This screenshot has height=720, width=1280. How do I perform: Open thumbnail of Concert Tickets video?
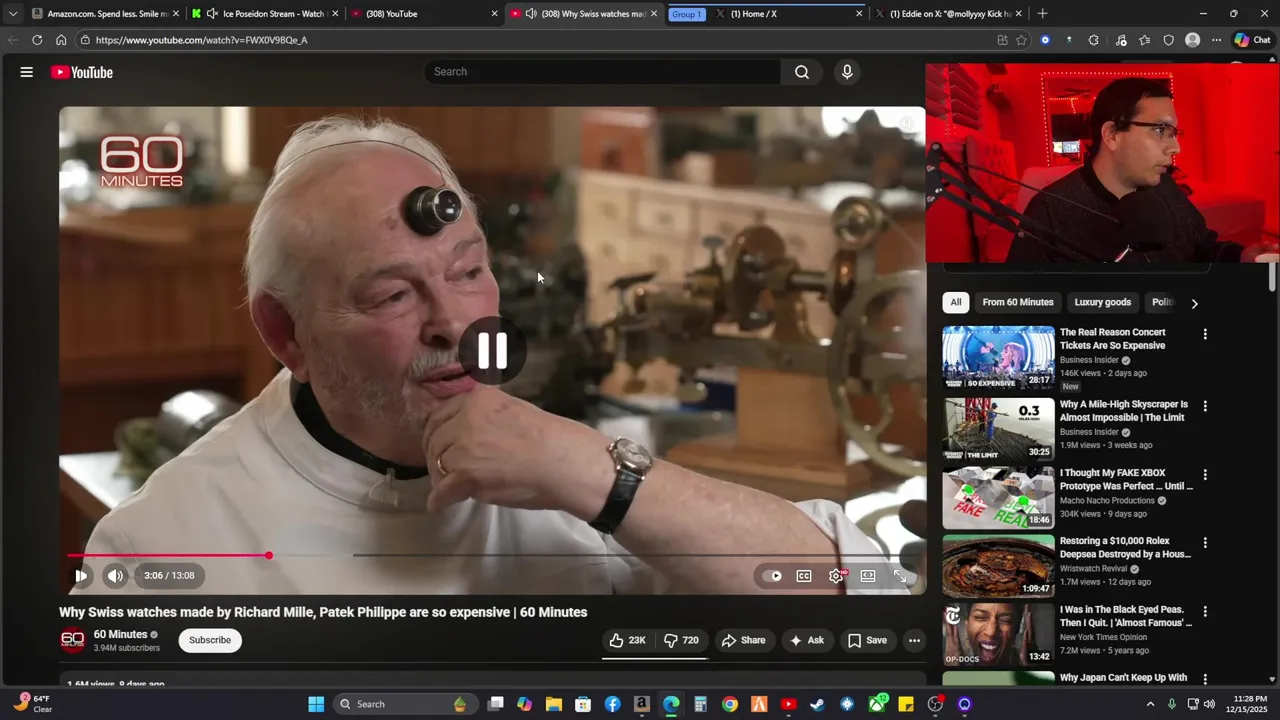tap(998, 357)
